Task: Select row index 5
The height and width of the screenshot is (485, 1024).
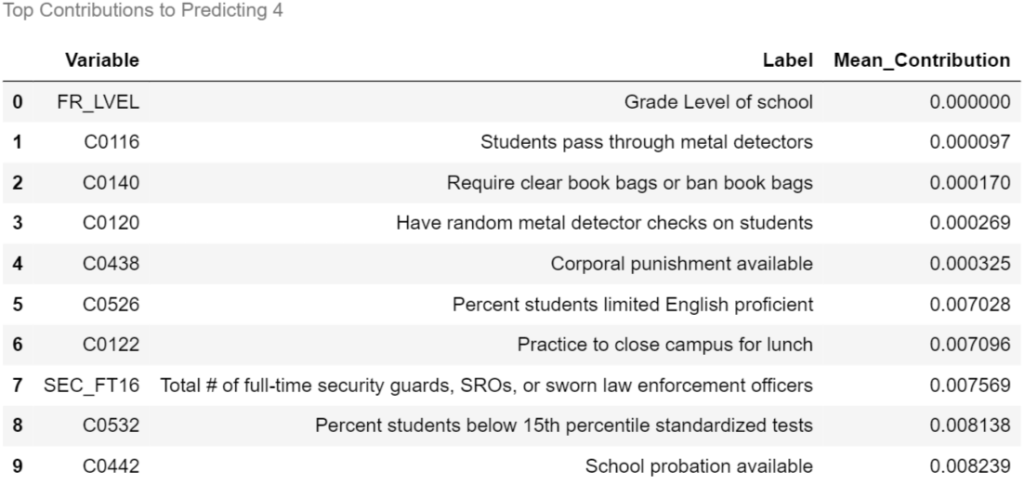Action: tap(17, 304)
